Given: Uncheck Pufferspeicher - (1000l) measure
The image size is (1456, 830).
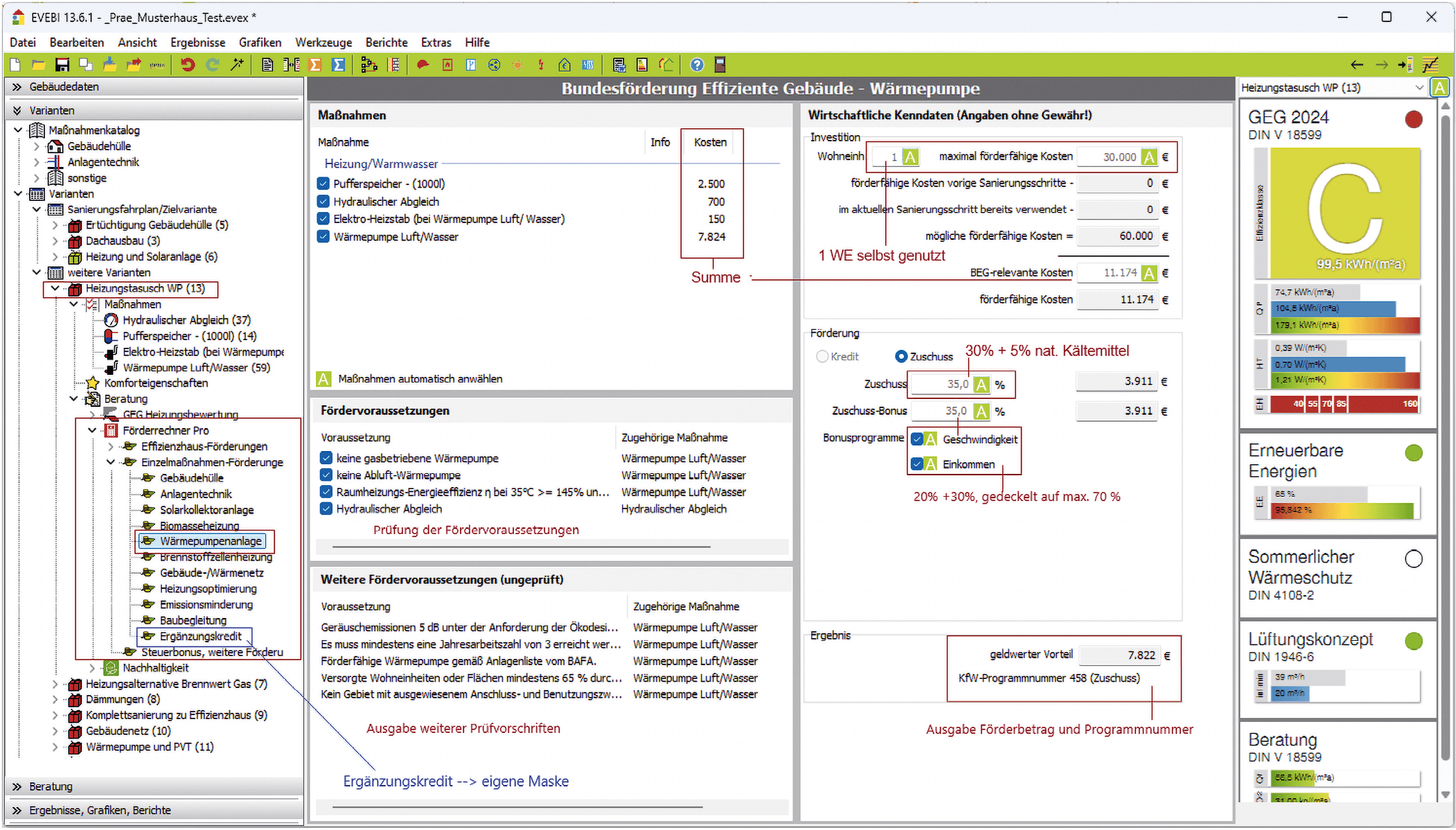Looking at the screenshot, I should coord(323,184).
